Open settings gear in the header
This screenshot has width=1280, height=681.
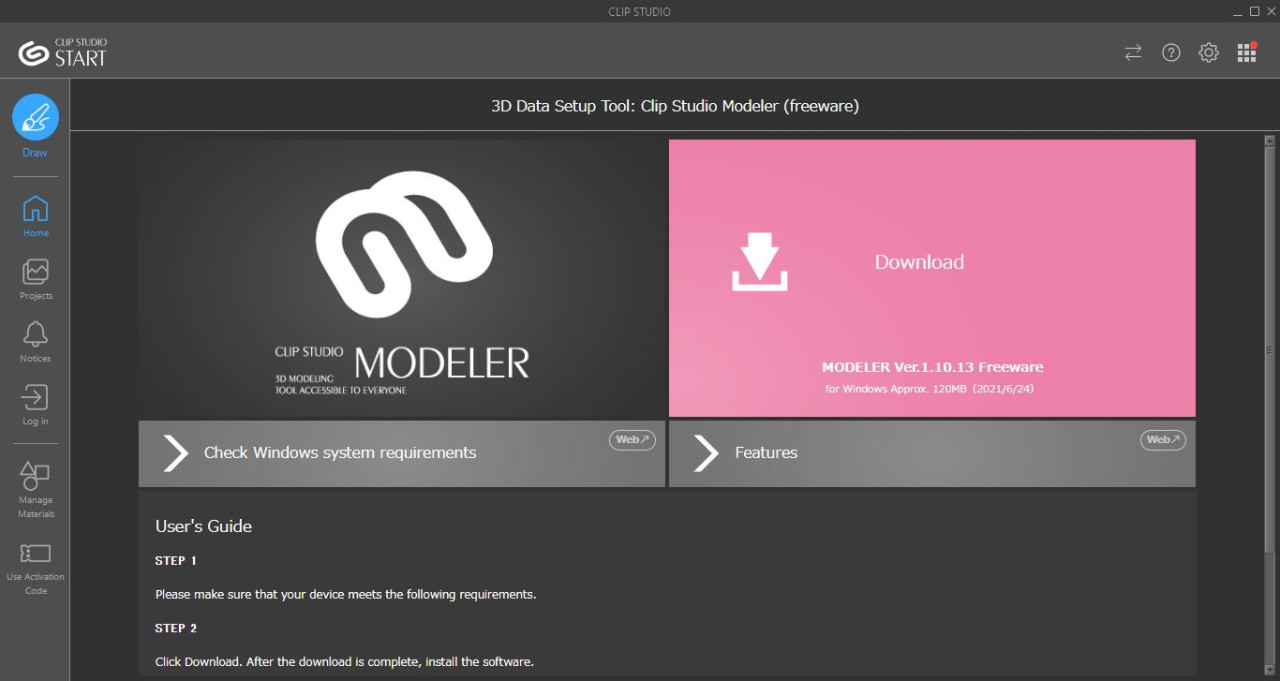pyautogui.click(x=1209, y=53)
